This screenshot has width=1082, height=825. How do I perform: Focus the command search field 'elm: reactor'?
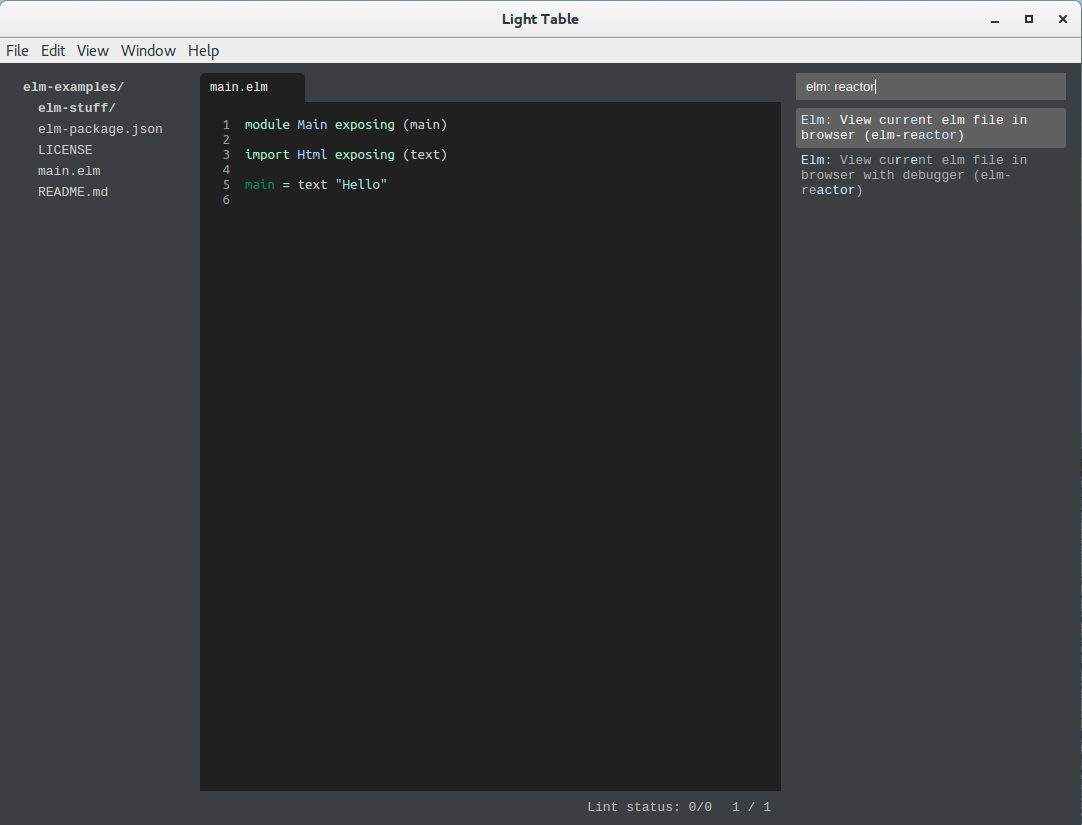[930, 87]
